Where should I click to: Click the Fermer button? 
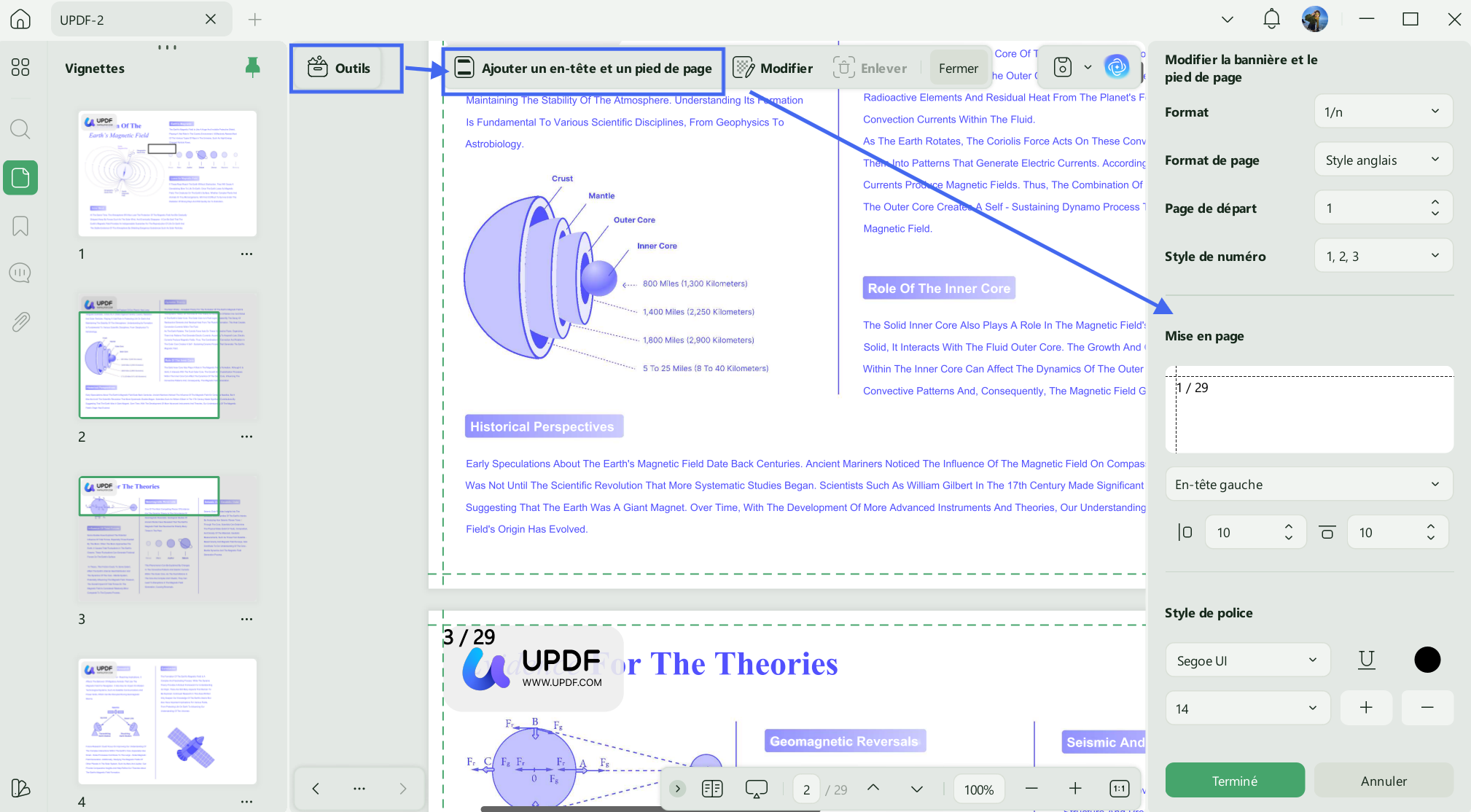pos(958,68)
